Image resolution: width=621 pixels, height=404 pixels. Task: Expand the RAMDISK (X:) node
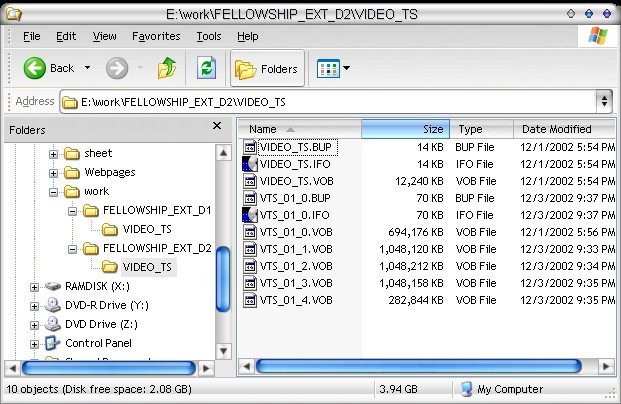tap(34, 287)
